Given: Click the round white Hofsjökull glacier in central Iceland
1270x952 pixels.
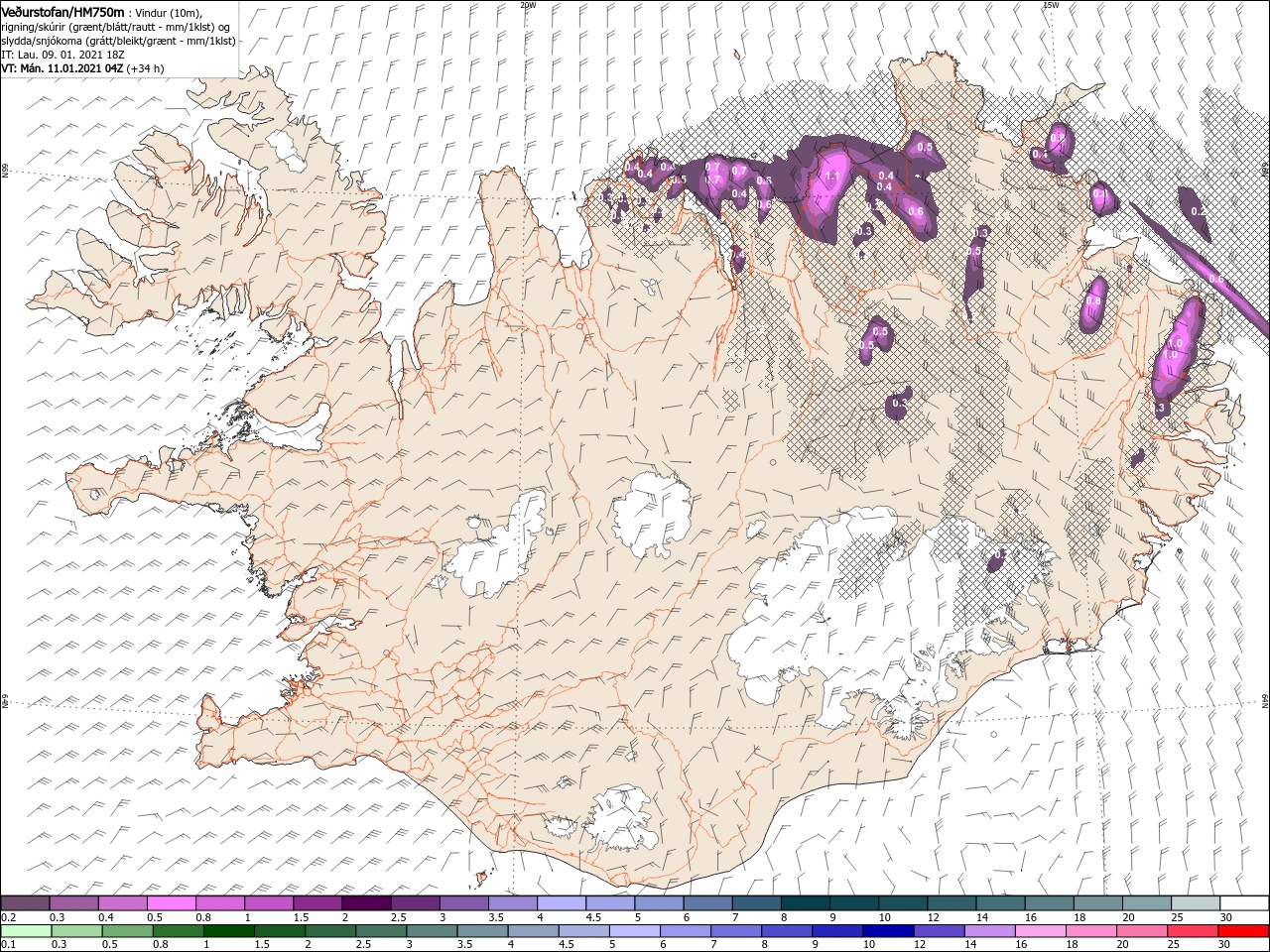Looking at the screenshot, I should pos(652,516).
